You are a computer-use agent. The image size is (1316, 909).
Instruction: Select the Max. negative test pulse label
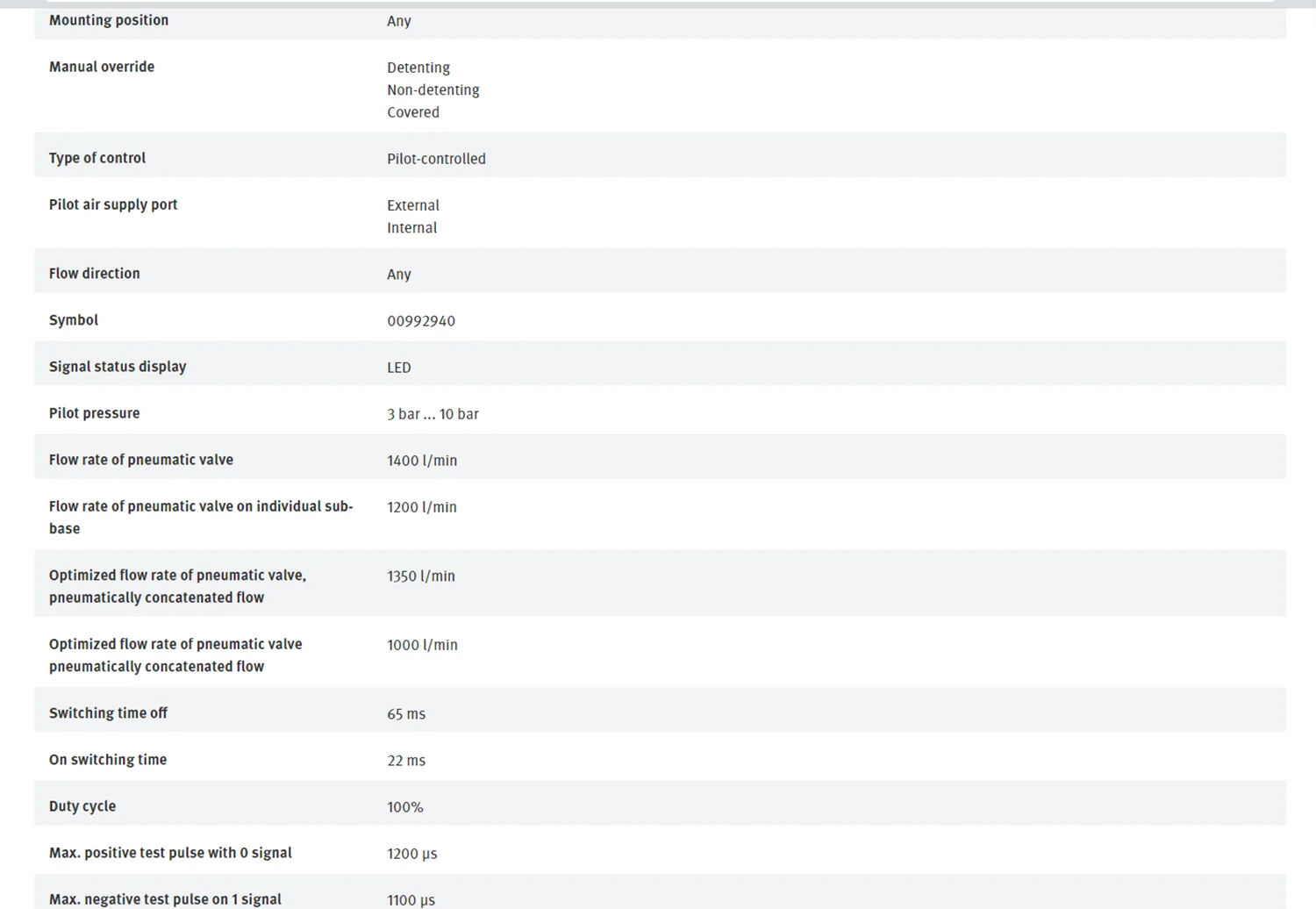(x=165, y=899)
